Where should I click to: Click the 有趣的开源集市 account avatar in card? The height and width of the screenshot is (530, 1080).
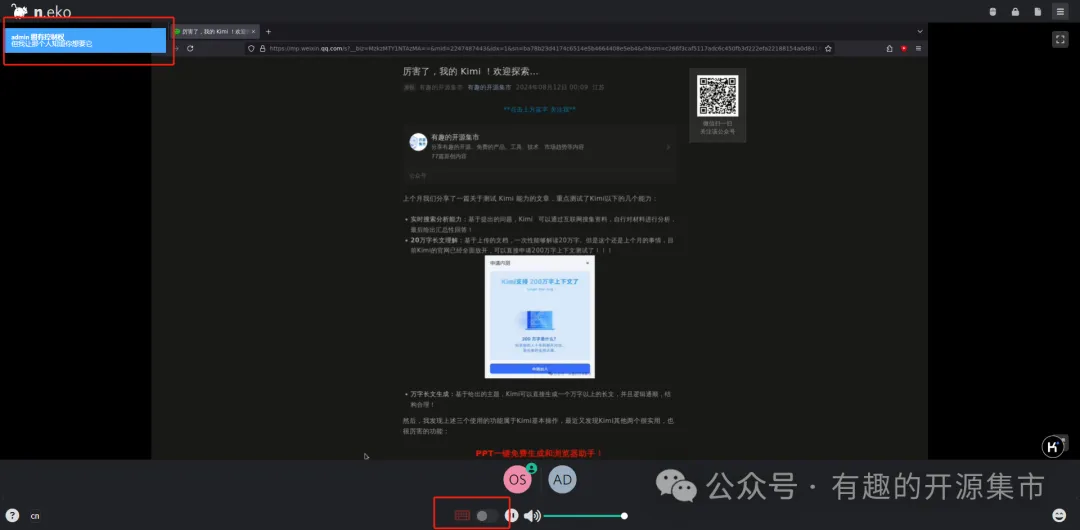point(418,142)
